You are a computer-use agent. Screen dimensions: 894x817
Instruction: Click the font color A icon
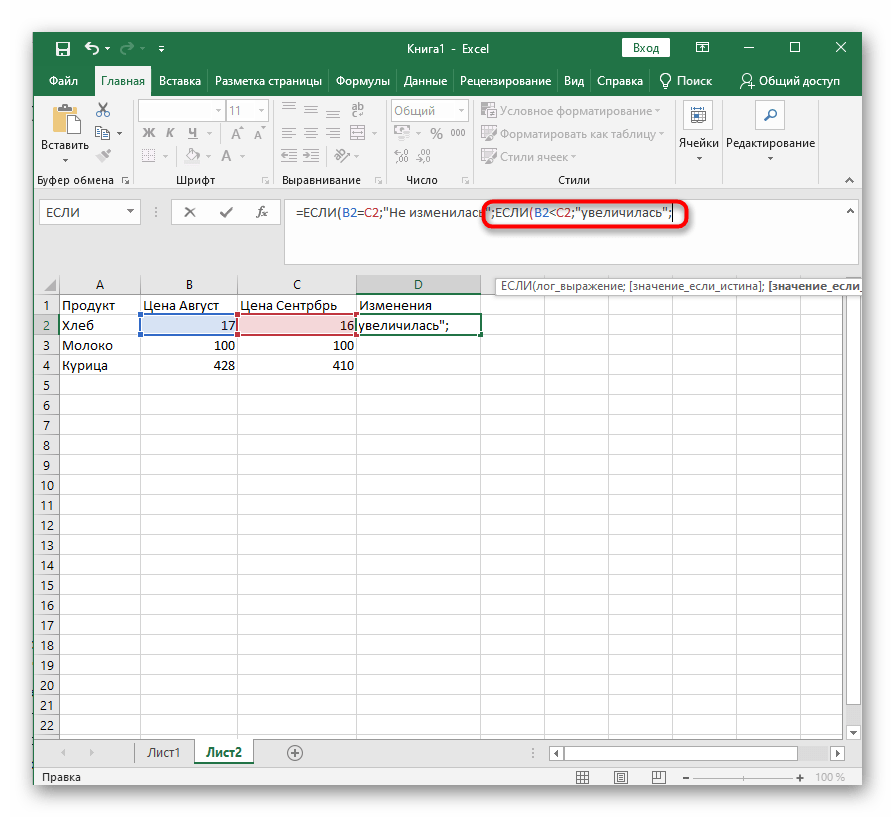(x=226, y=156)
